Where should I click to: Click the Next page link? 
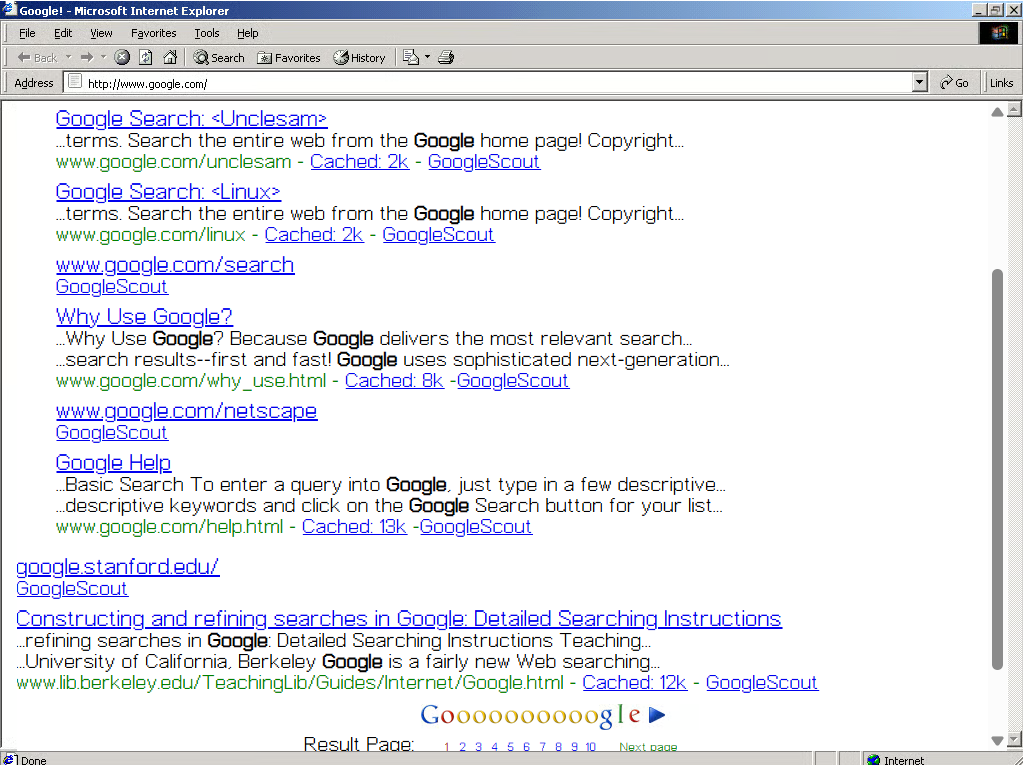tap(648, 746)
